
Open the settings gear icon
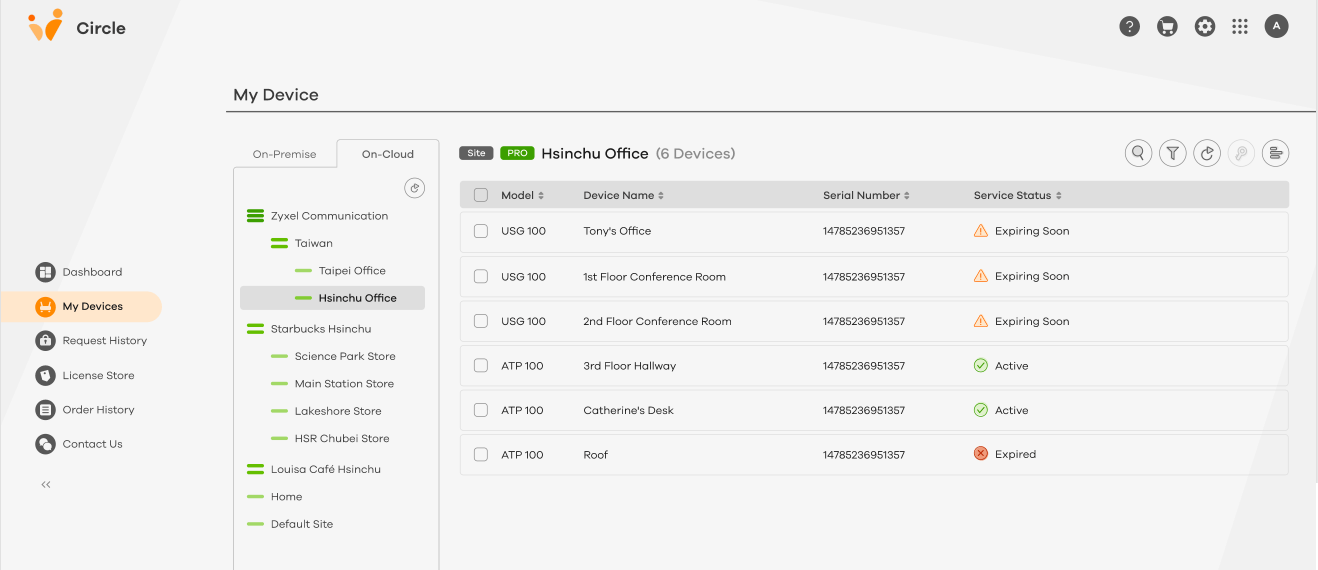[x=1205, y=27]
